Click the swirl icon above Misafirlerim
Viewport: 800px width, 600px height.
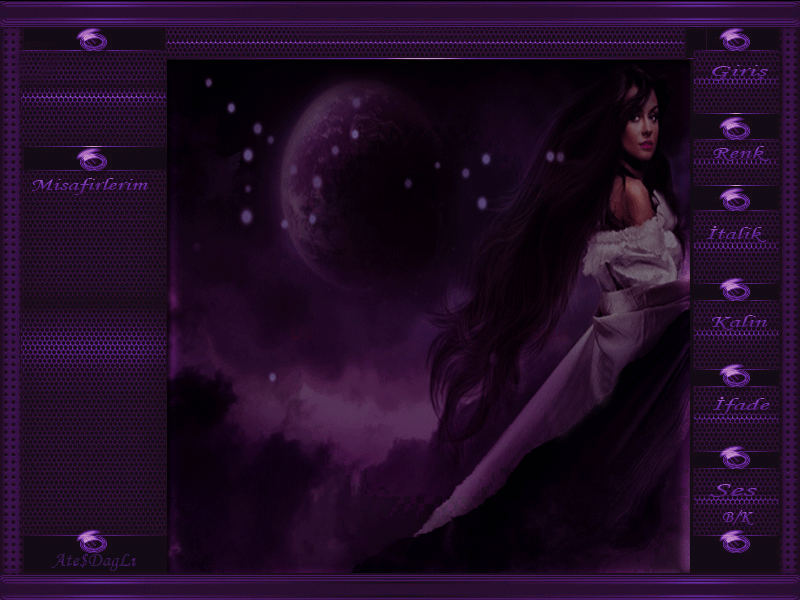(92, 159)
